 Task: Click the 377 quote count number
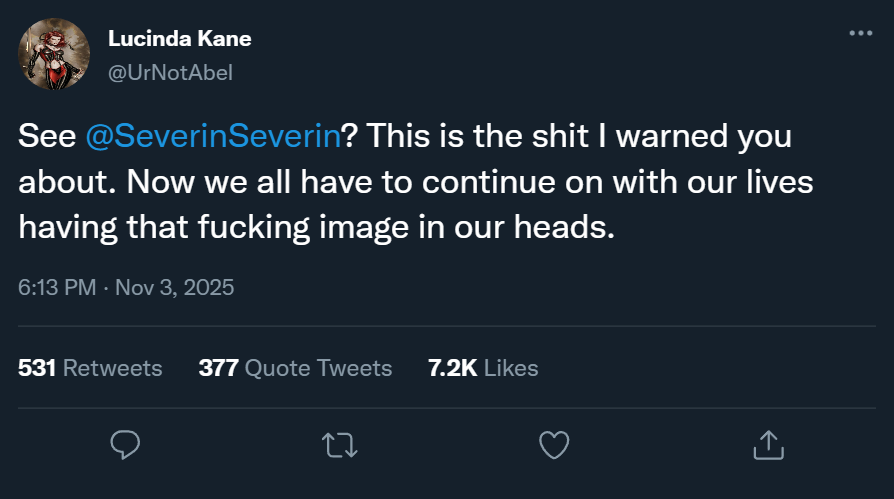(x=218, y=368)
